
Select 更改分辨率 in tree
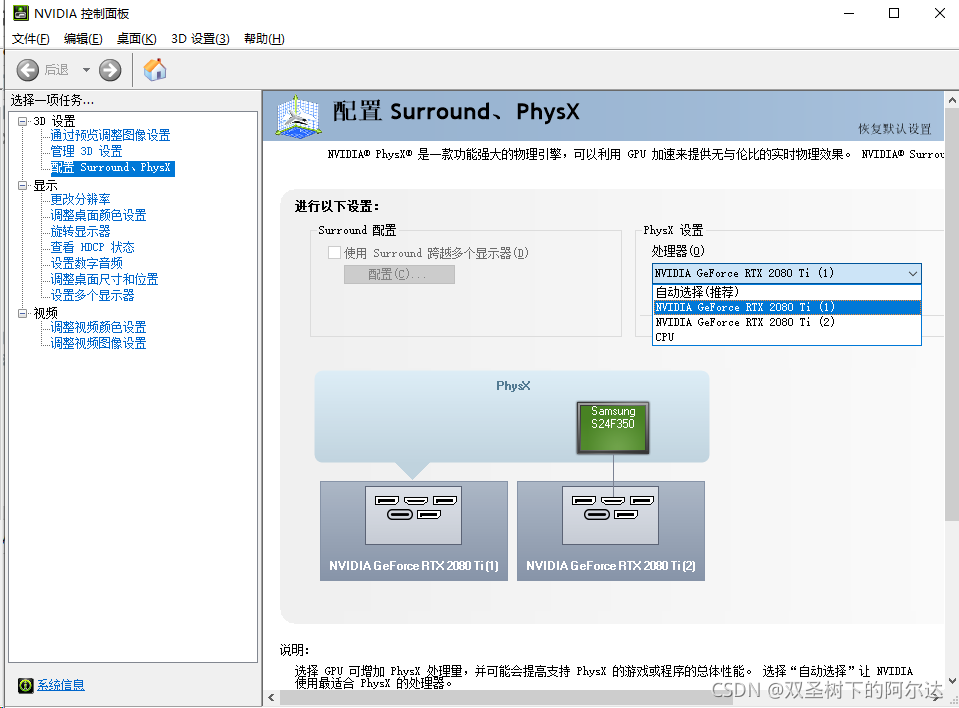click(x=80, y=199)
